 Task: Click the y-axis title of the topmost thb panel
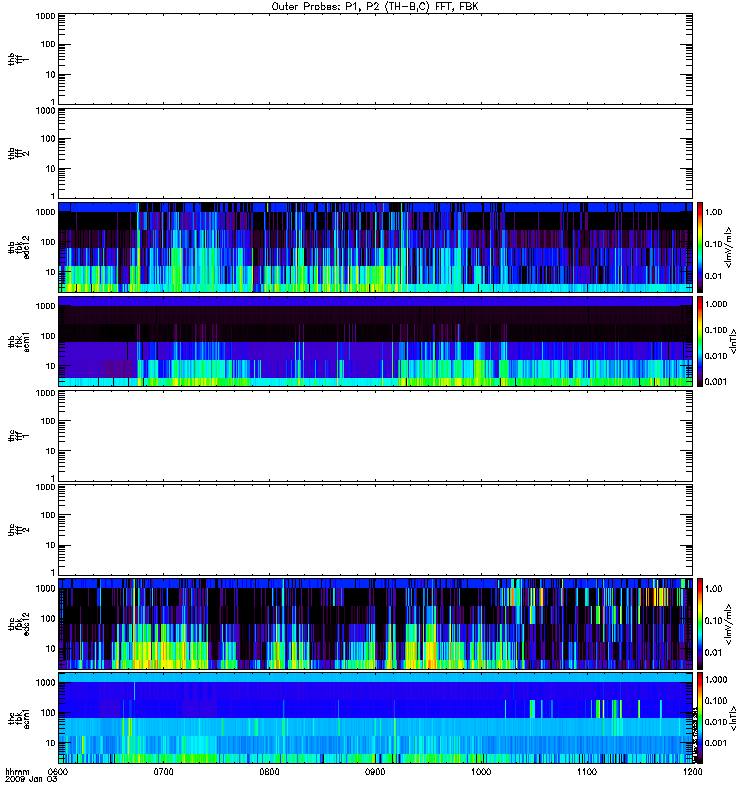pos(19,60)
